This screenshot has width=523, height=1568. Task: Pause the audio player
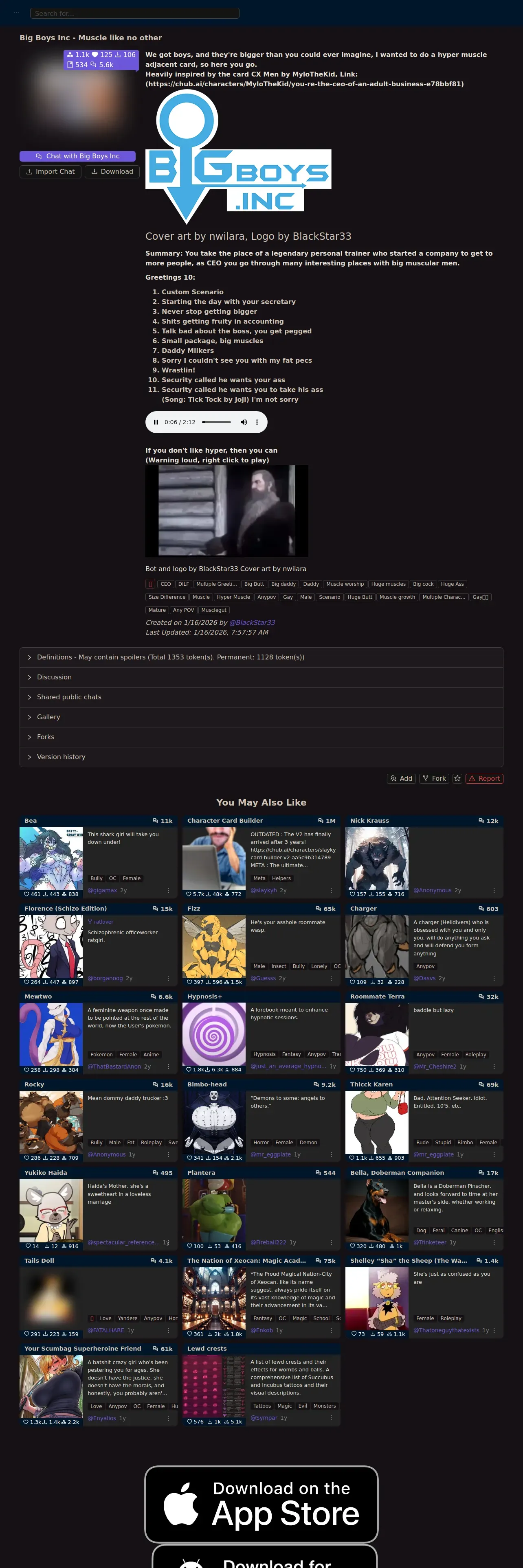(156, 422)
